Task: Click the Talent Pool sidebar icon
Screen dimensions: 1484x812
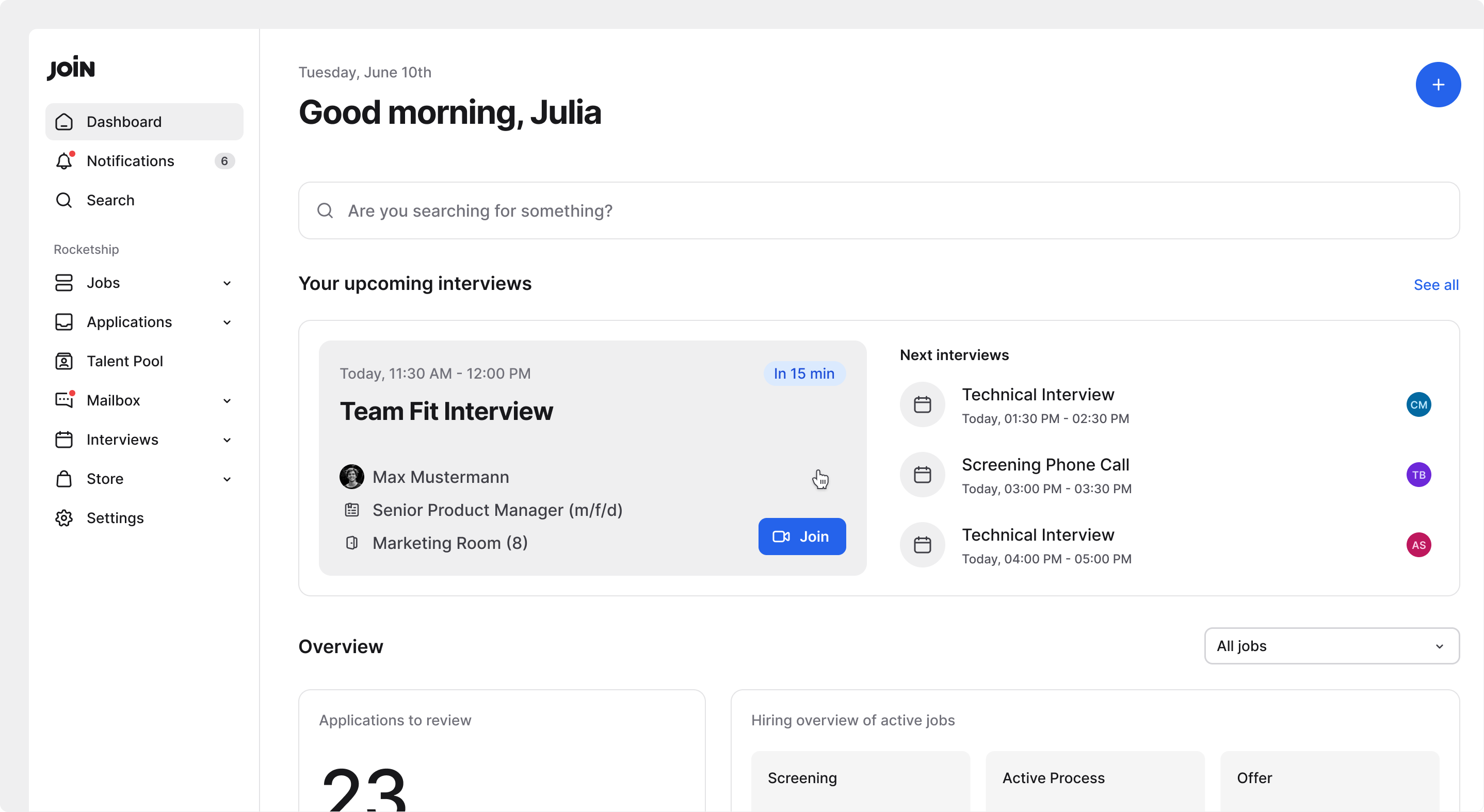Action: point(64,361)
